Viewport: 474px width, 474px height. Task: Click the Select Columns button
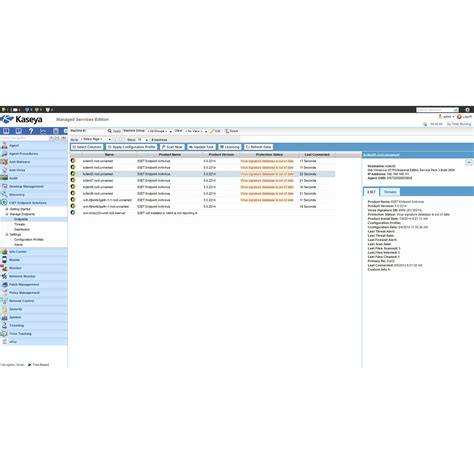pos(87,147)
